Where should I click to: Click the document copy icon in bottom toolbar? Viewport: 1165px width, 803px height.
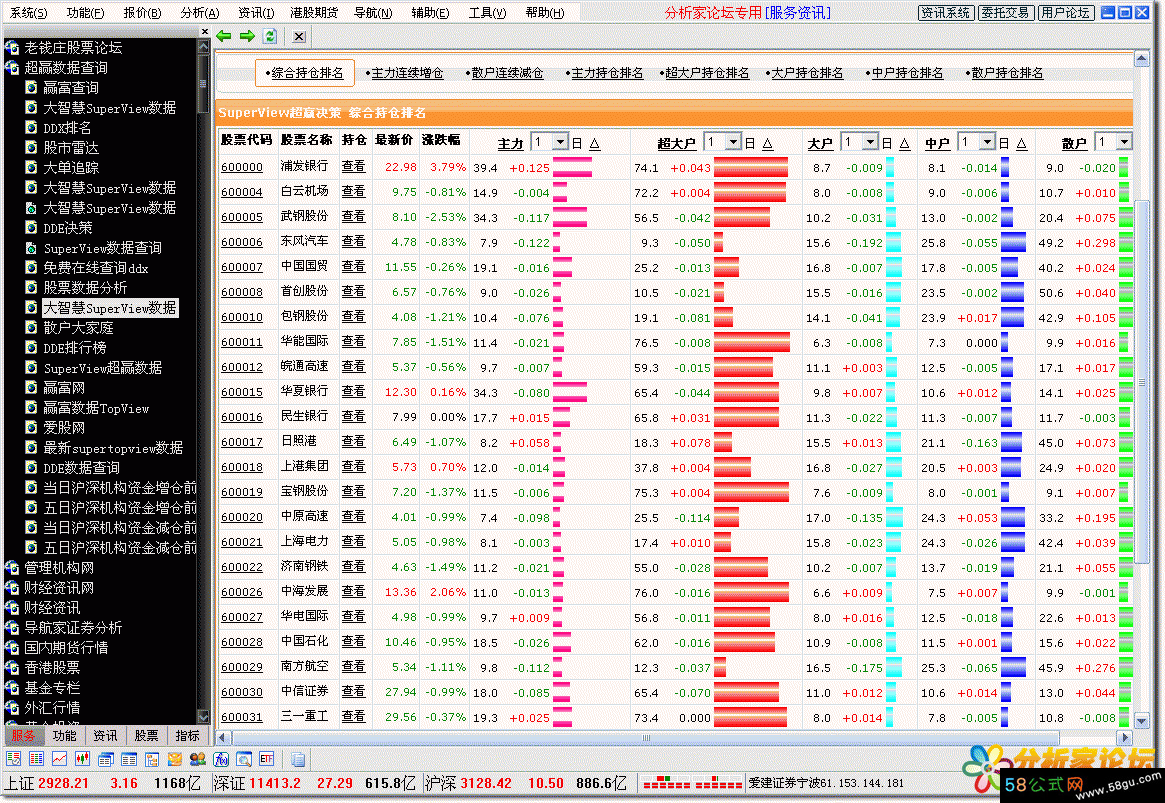(298, 759)
